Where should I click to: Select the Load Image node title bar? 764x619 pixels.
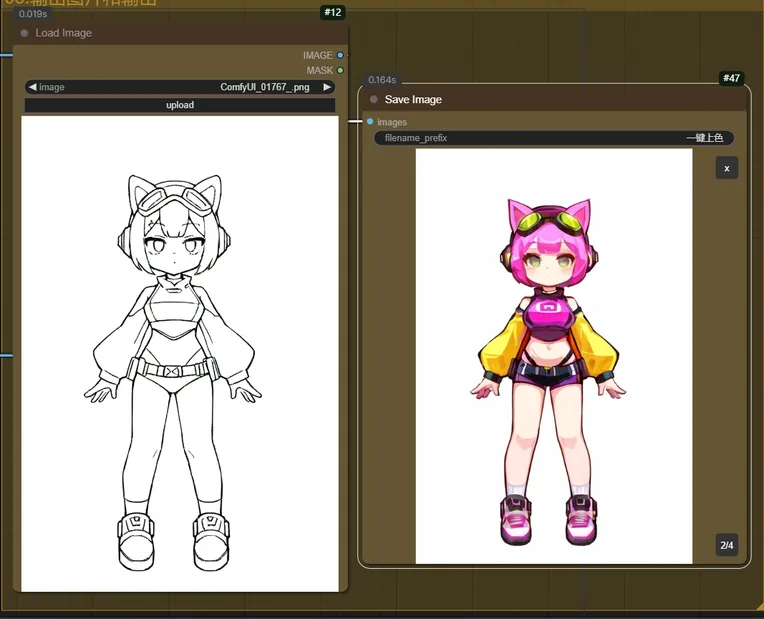tap(180, 33)
